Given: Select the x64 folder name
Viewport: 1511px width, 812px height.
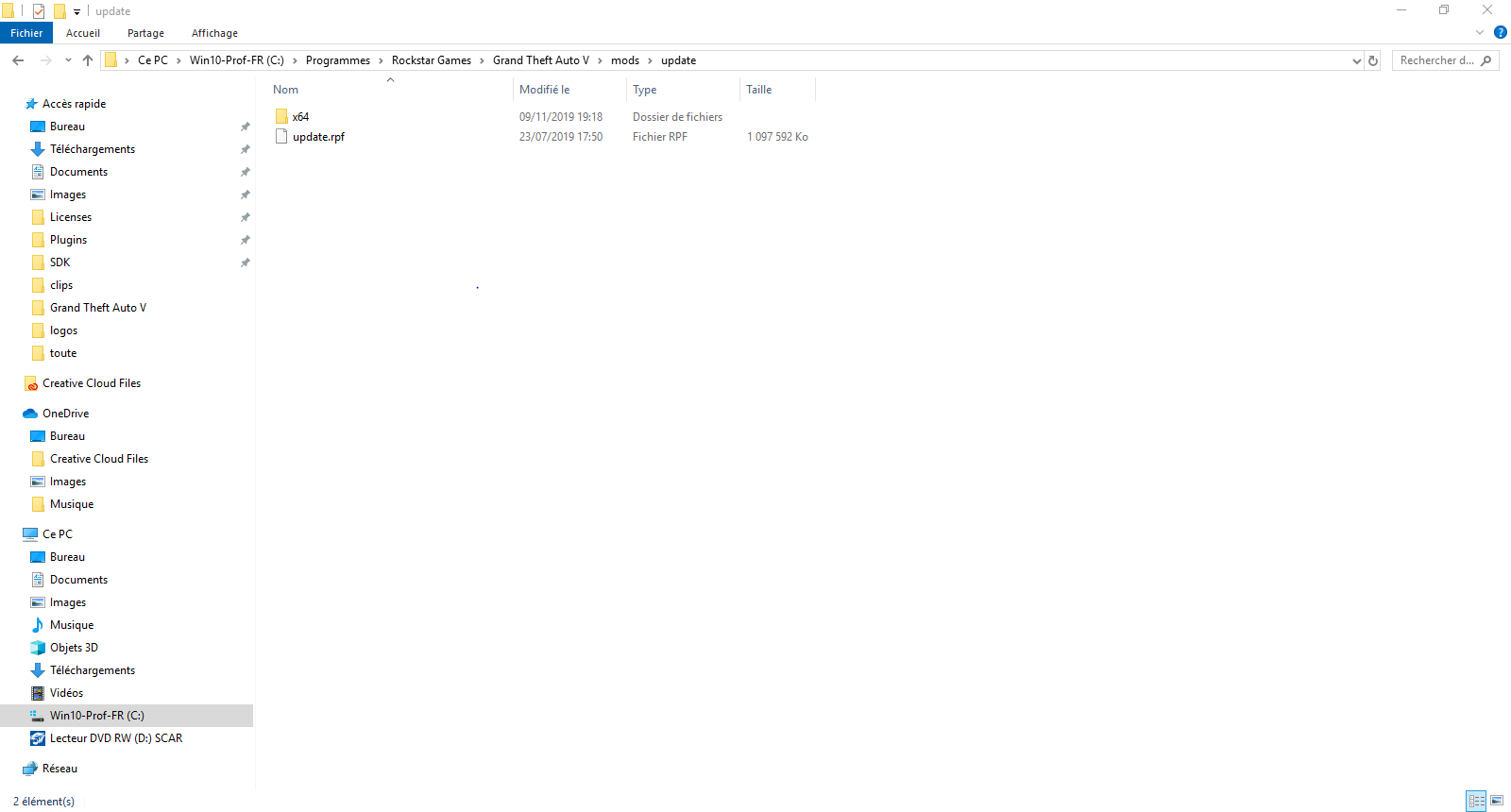Looking at the screenshot, I should [301, 117].
